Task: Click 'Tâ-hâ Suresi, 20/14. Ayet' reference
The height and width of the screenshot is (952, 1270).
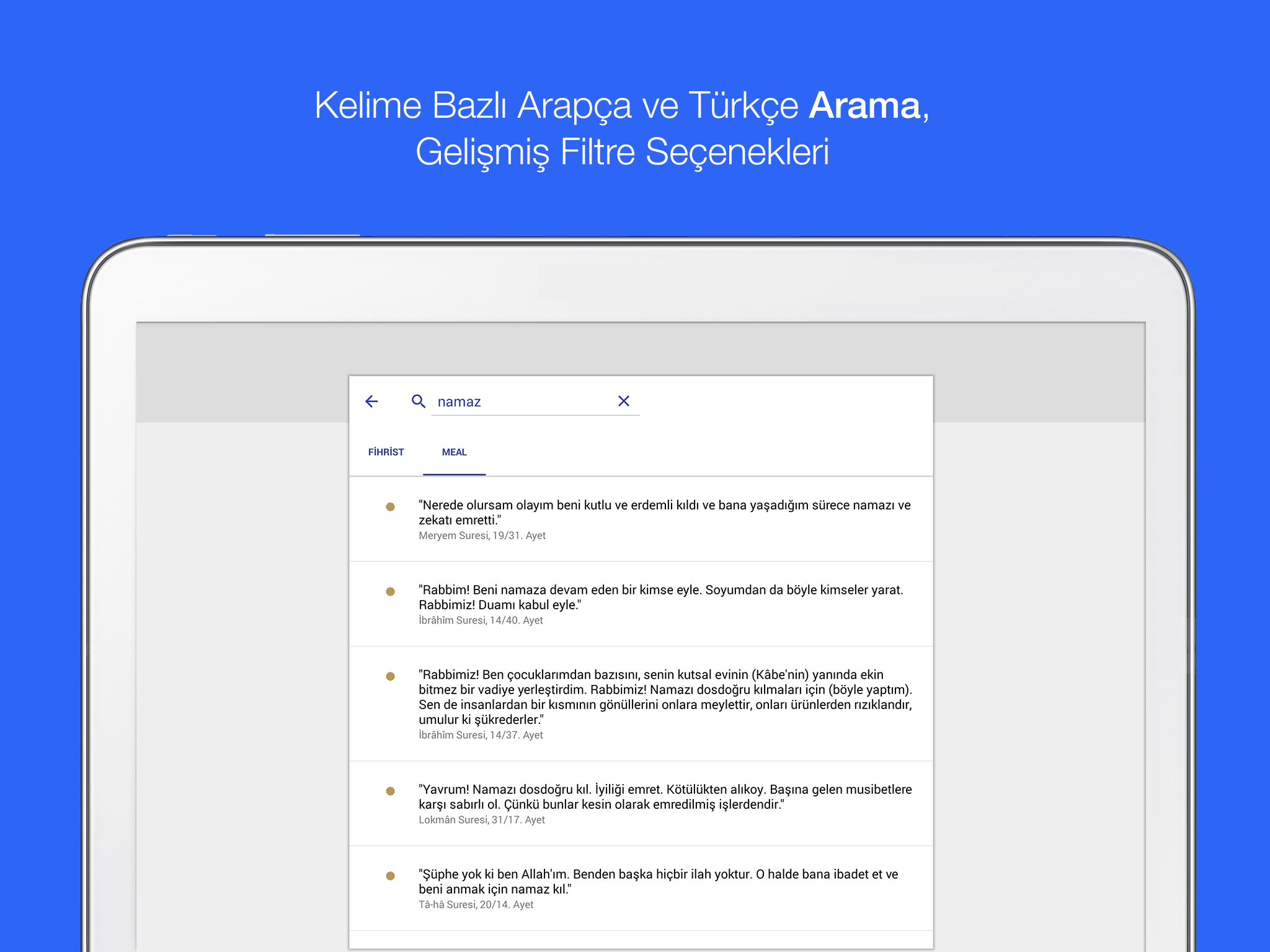Action: pyautogui.click(x=476, y=905)
